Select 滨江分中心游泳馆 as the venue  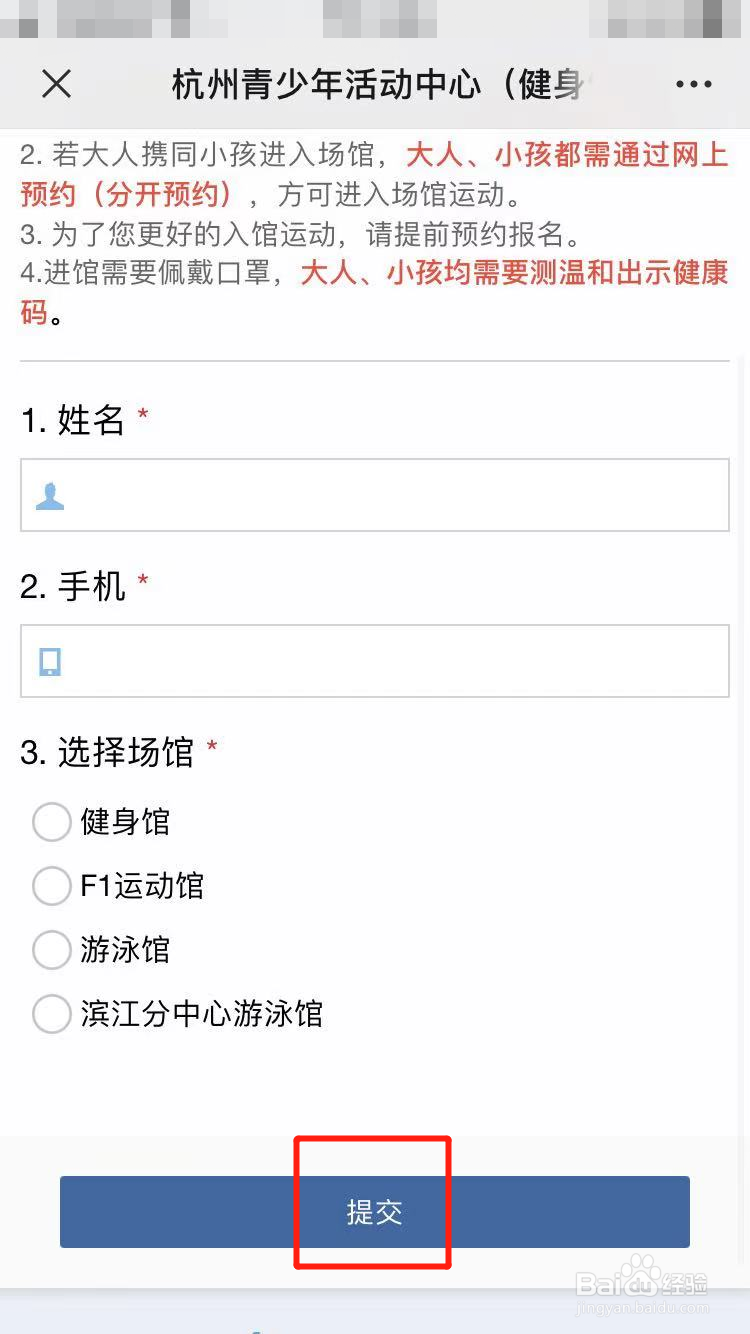coord(52,1014)
